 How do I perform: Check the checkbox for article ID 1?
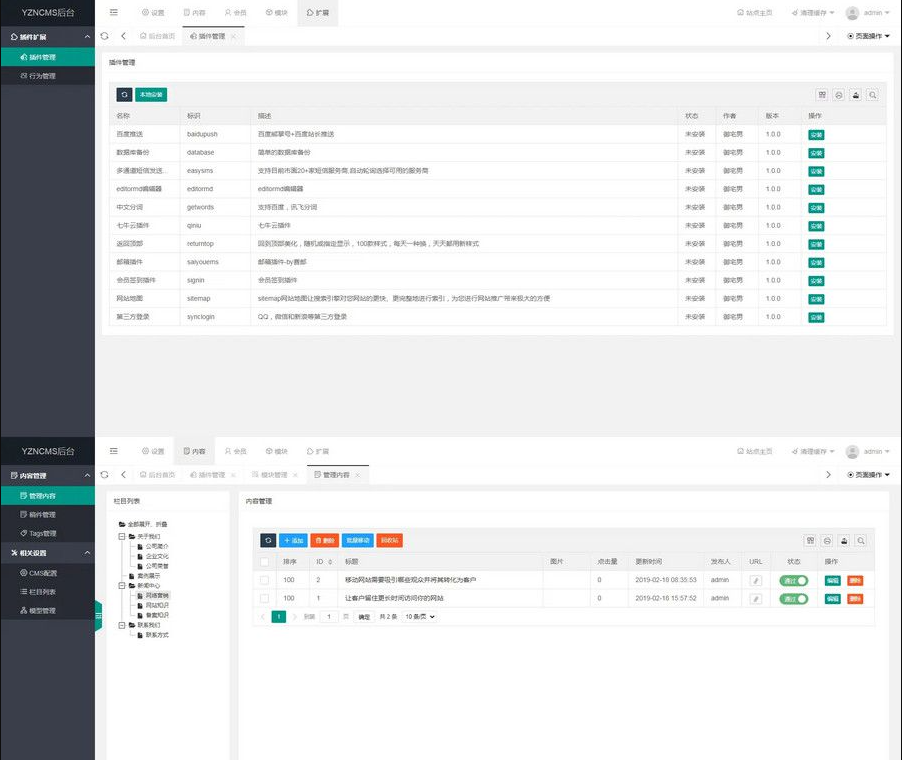coord(264,598)
